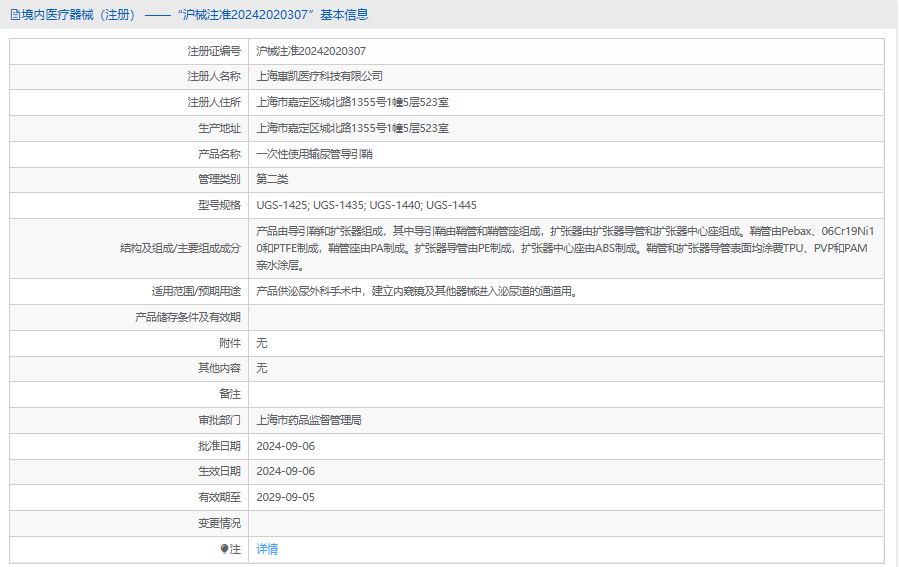899x567 pixels.
Task: Click the intended use text 产品供泌尿外科手术中
Action: pyautogui.click(x=417, y=291)
